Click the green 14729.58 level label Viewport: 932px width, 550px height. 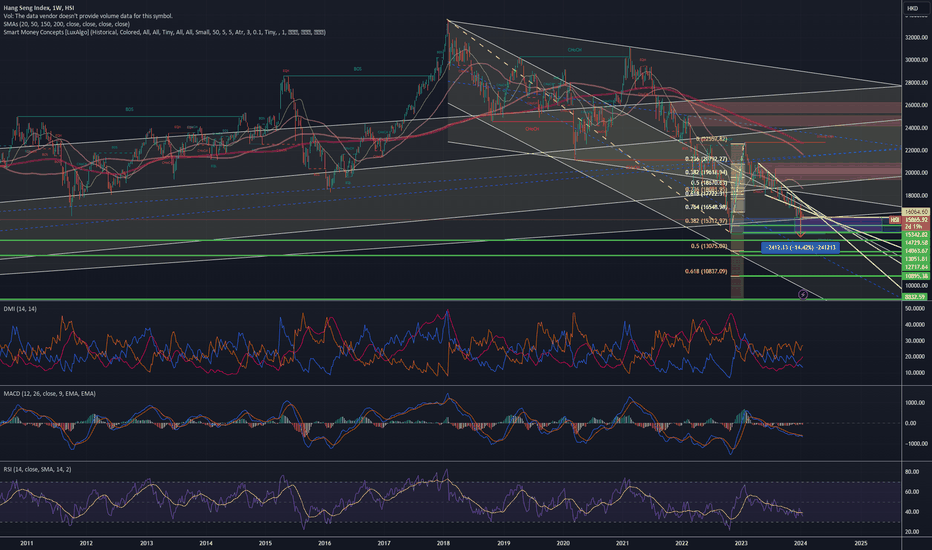click(916, 243)
